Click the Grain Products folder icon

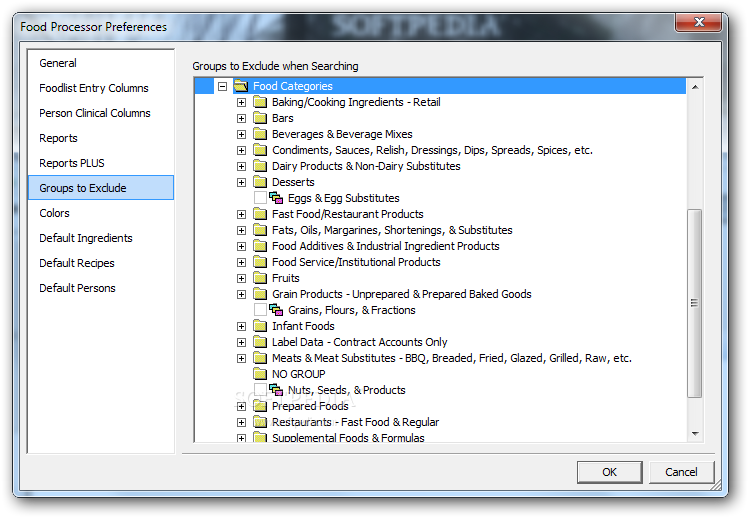pyautogui.click(x=260, y=294)
